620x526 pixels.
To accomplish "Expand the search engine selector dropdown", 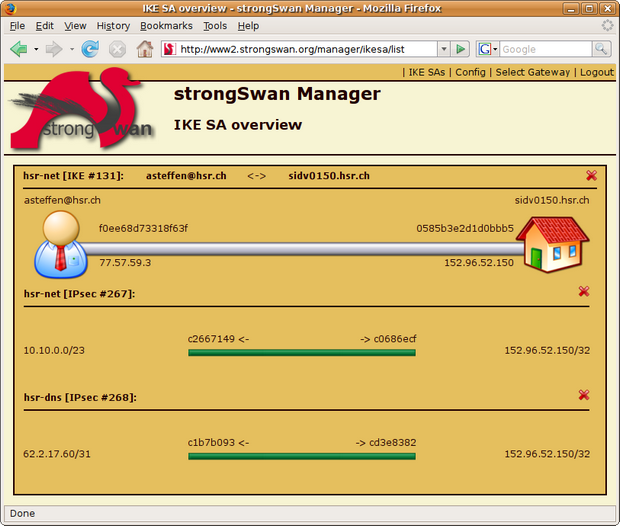I will [488, 49].
